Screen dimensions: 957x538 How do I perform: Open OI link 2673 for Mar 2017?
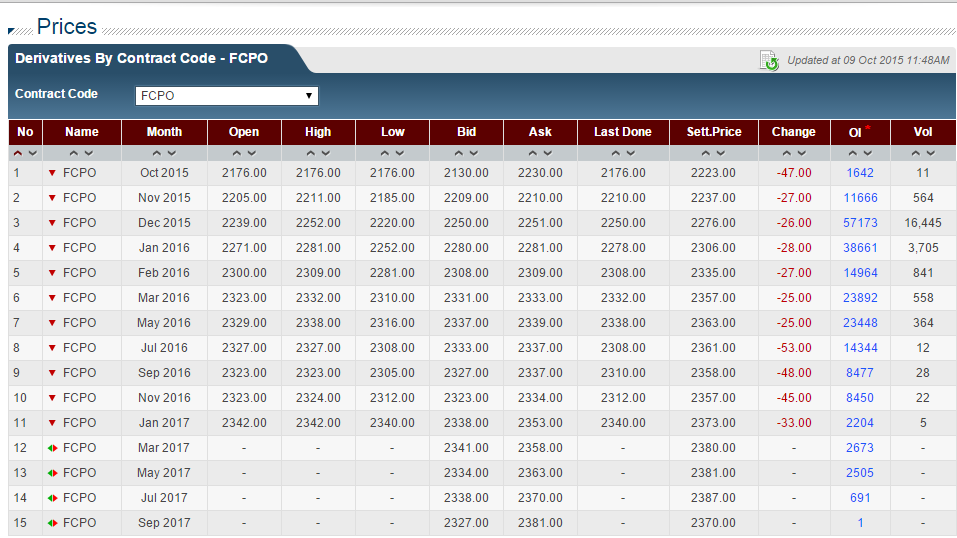pos(860,448)
